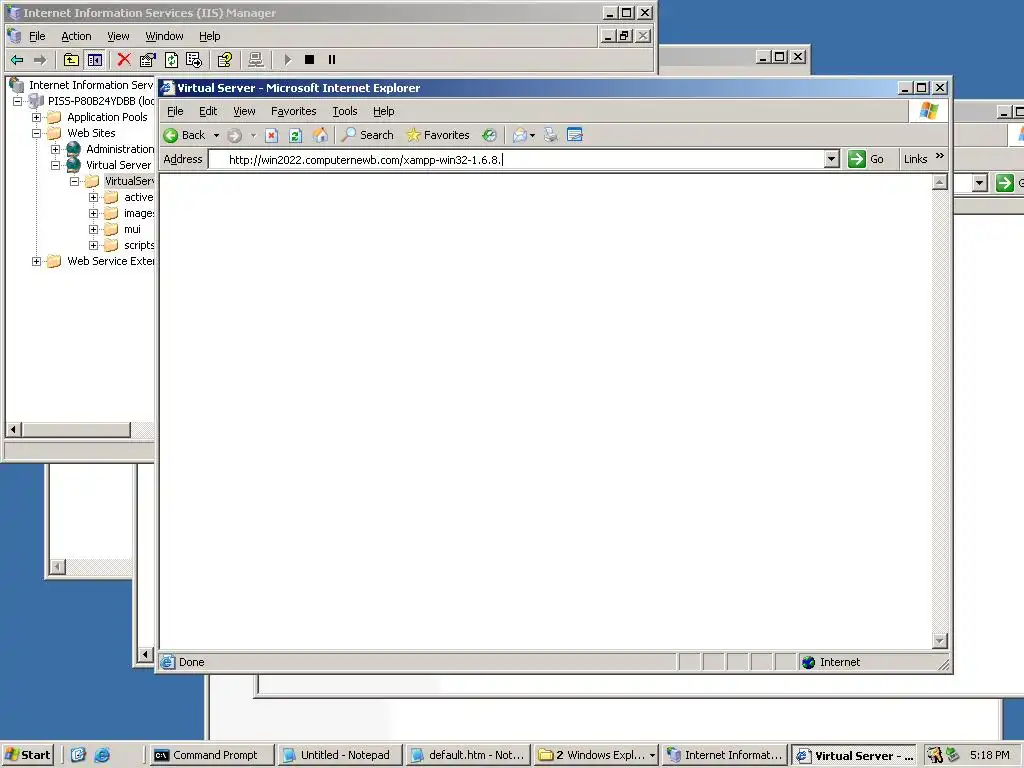Switch to Command Prompt in taskbar
Screen dimensions: 1024x768
[x=211, y=755]
